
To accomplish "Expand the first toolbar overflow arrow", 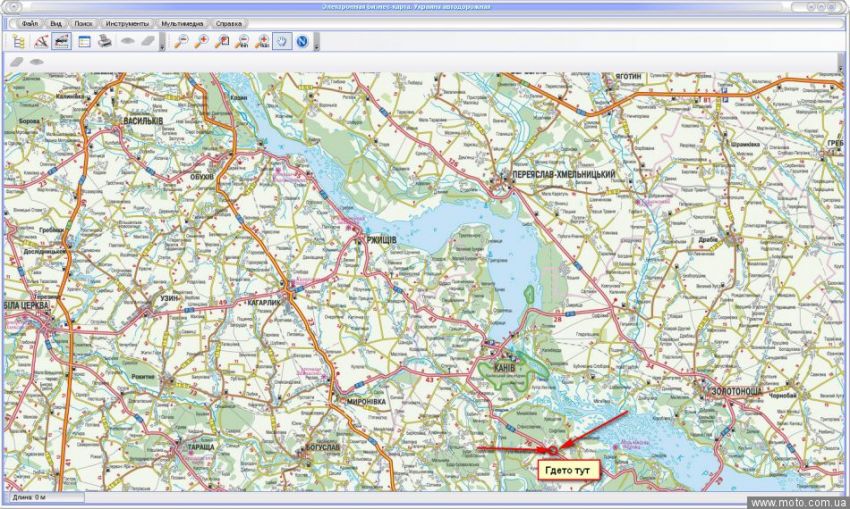I will click(162, 42).
